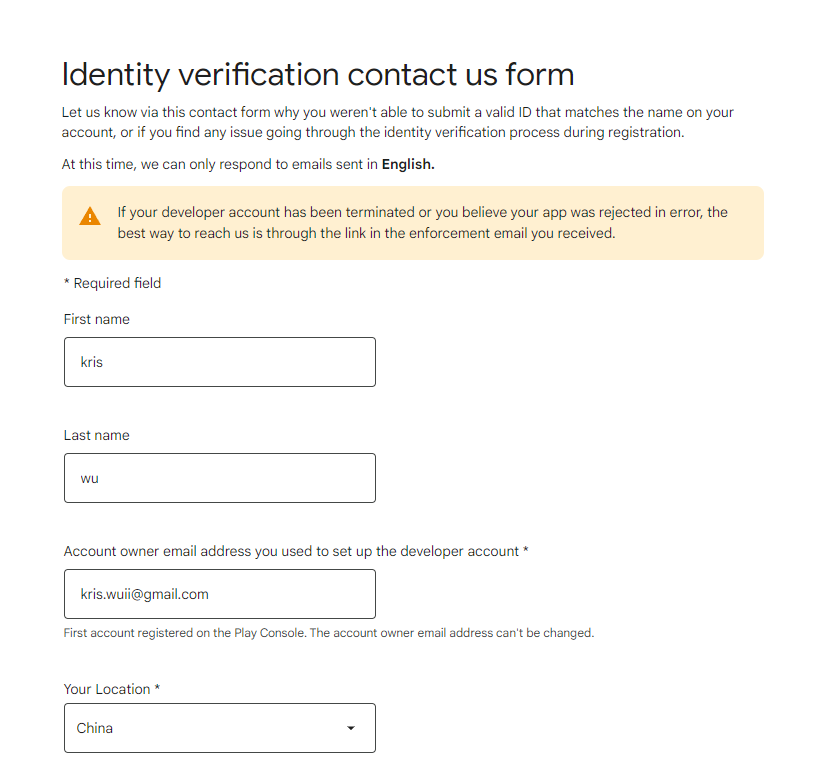The width and height of the screenshot is (826, 780).
Task: Click the Required field note
Action: pos(112,283)
